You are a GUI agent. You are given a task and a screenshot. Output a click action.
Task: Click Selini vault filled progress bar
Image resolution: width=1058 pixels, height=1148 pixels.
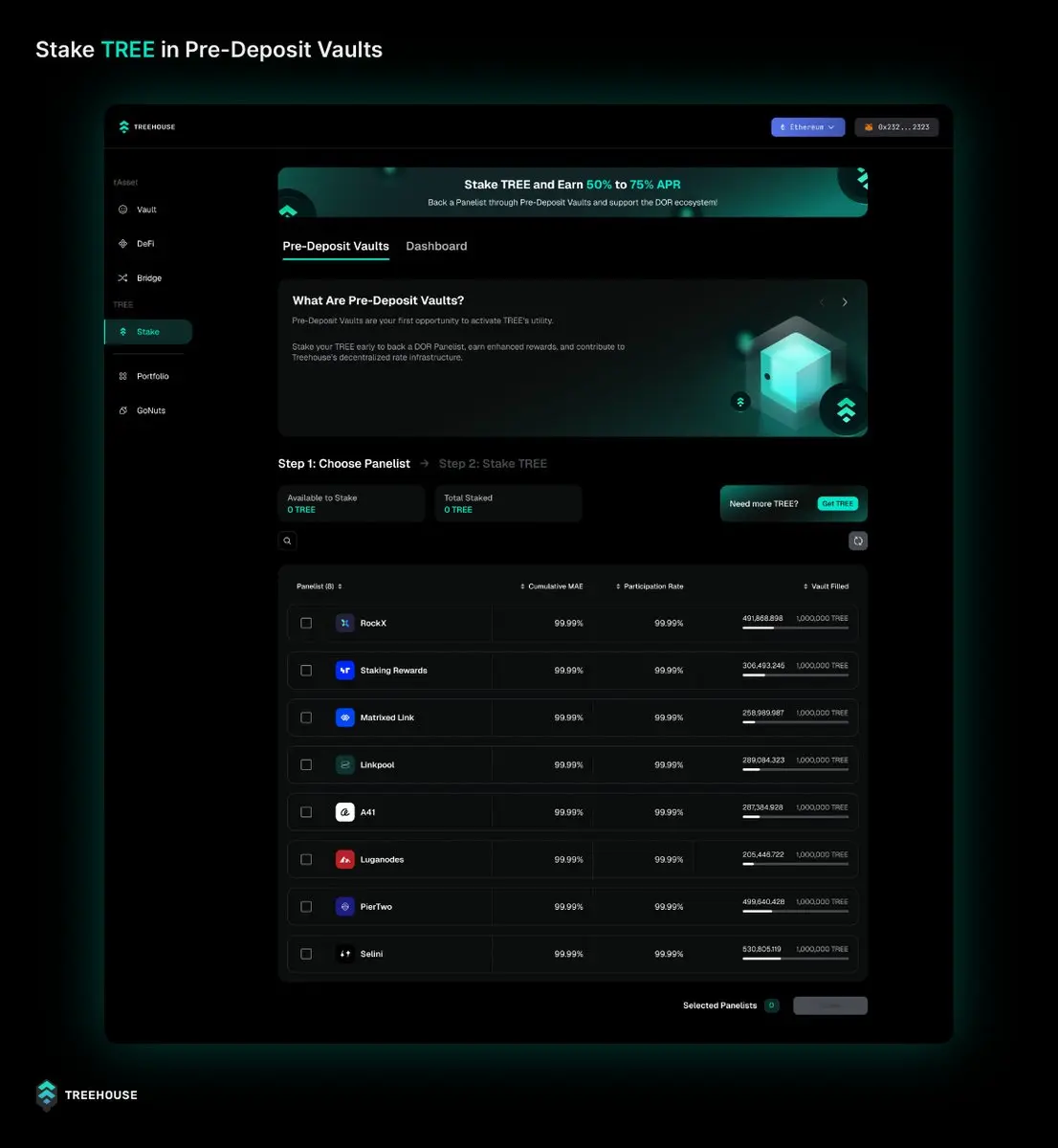(796, 959)
